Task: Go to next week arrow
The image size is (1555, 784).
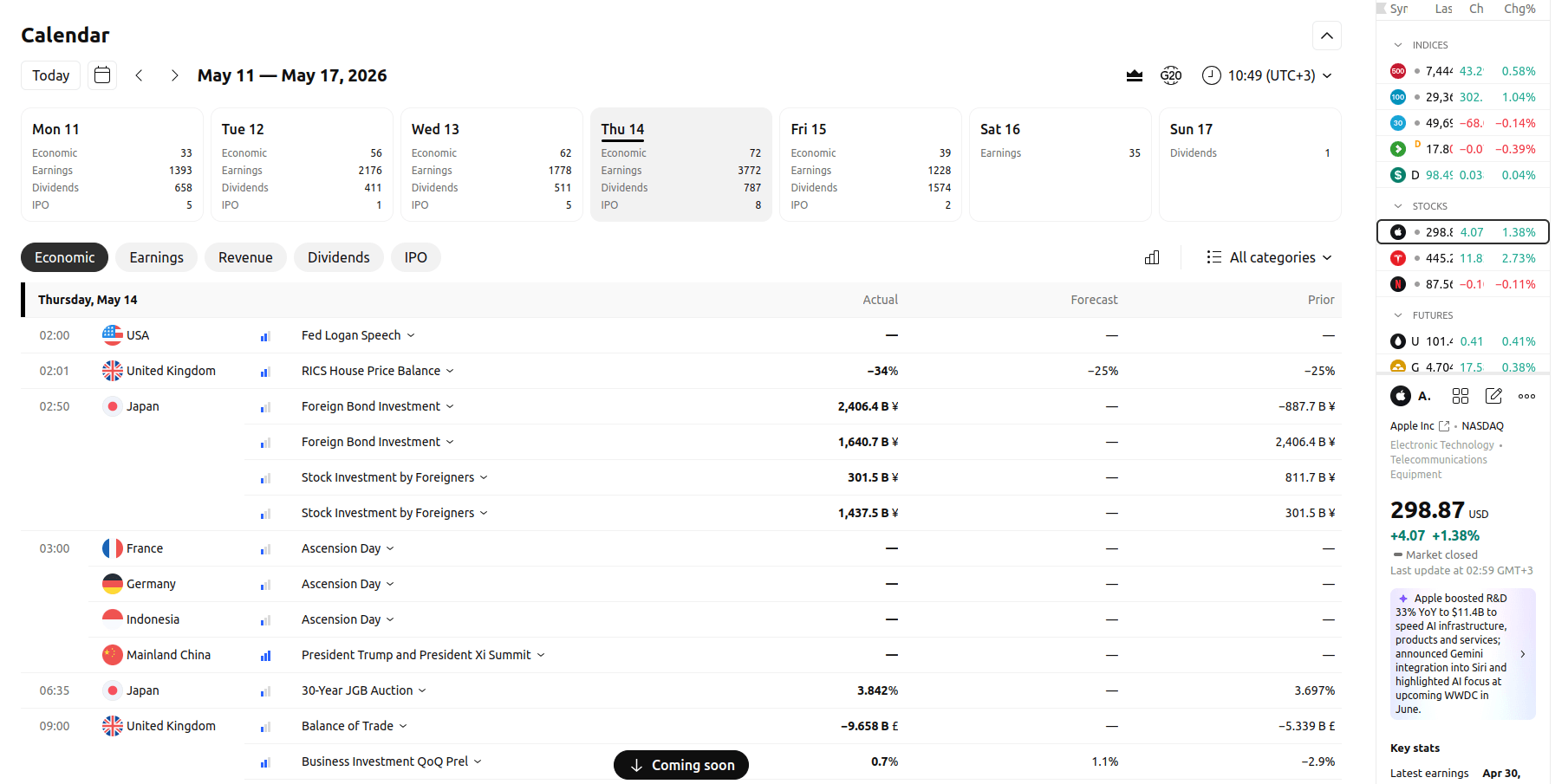Action: click(174, 75)
